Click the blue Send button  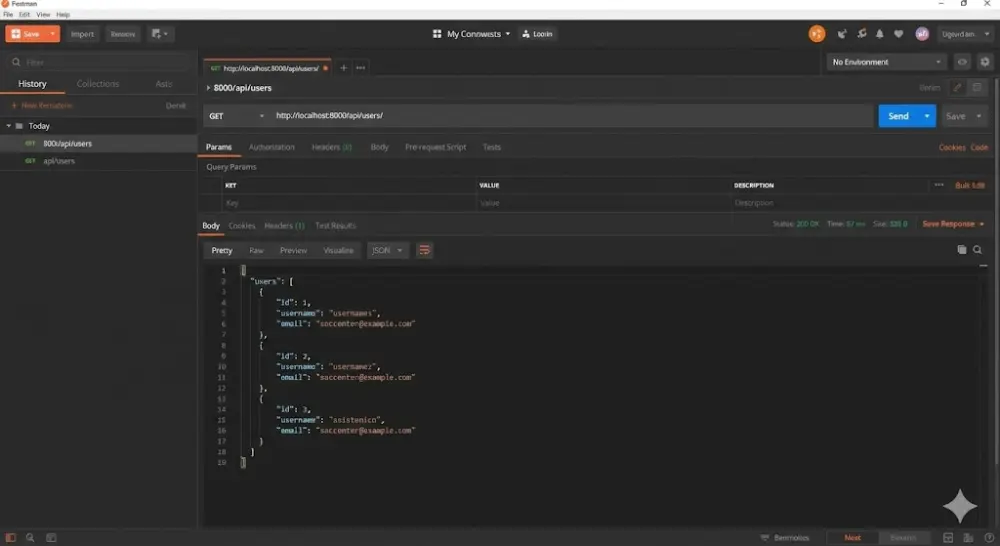coord(898,116)
